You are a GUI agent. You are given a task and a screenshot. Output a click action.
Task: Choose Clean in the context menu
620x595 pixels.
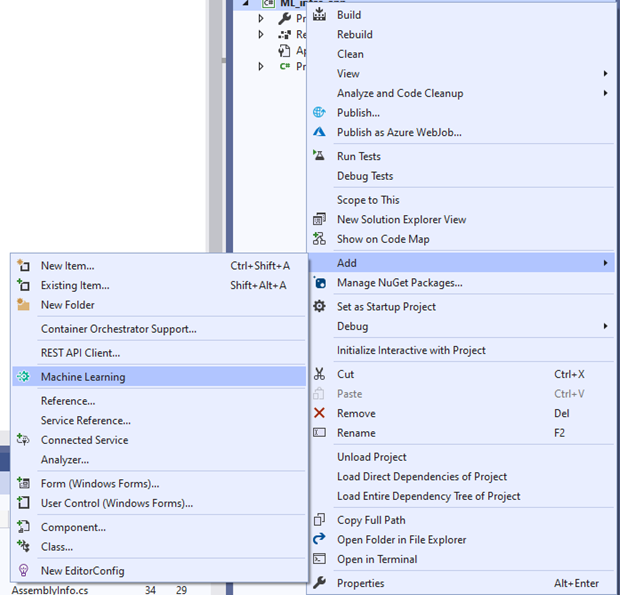coord(460,54)
